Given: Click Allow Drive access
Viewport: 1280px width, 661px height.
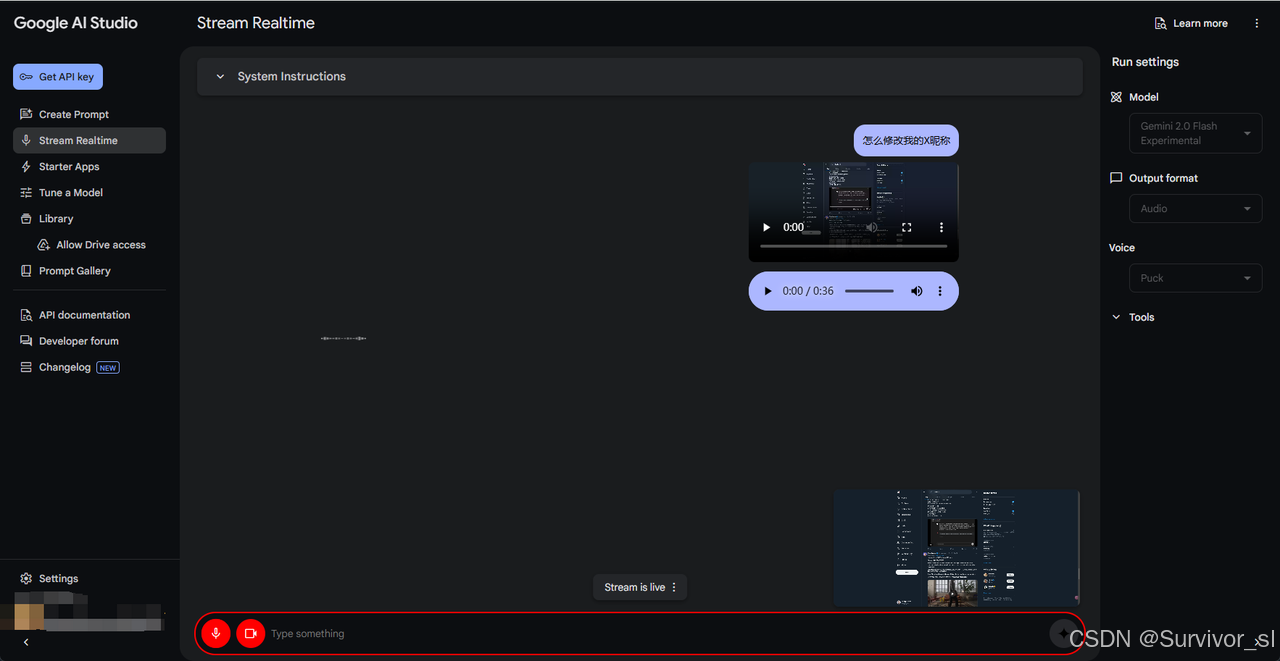Looking at the screenshot, I should pyautogui.click(x=101, y=244).
